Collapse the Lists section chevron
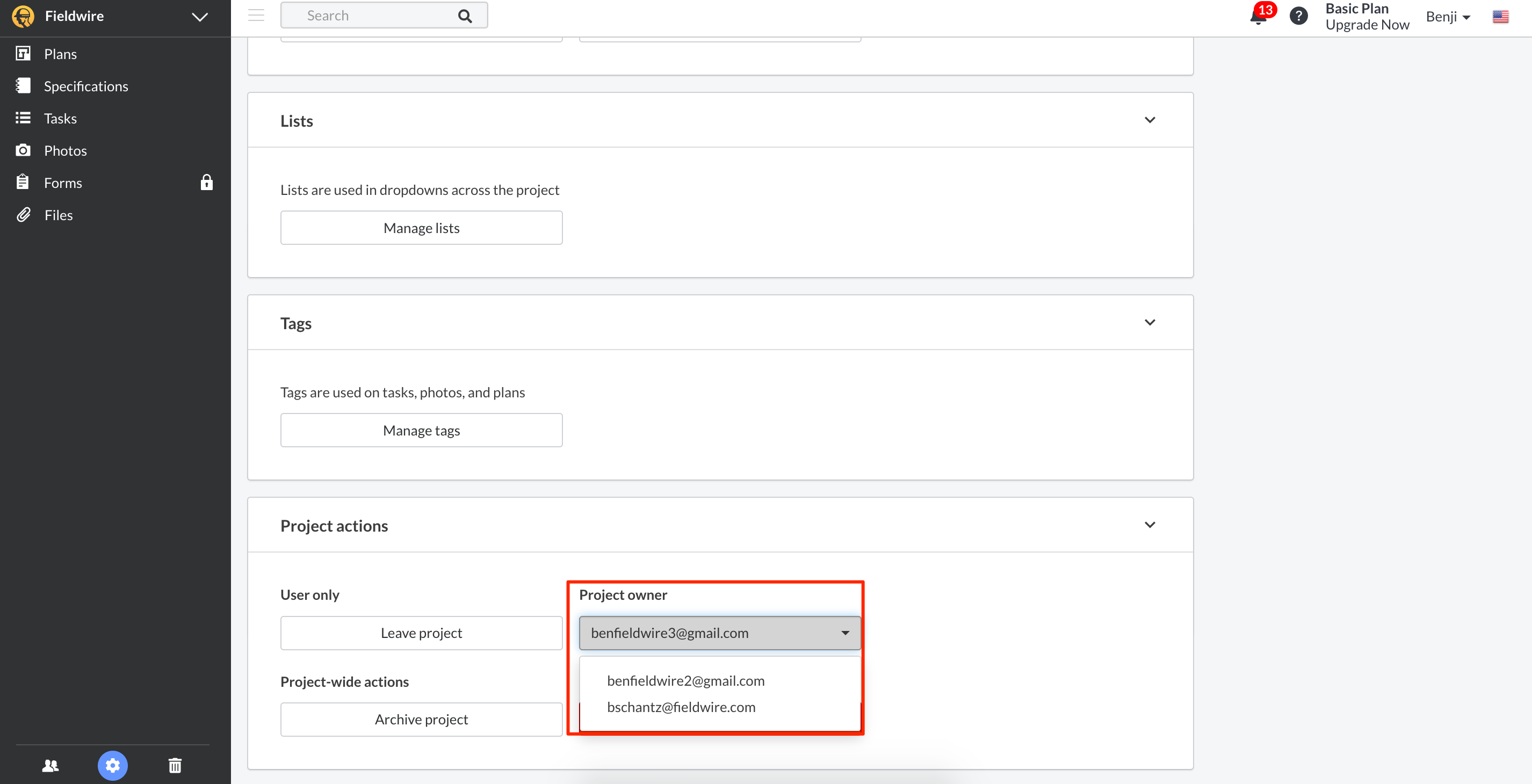The image size is (1532, 784). 1150,119
